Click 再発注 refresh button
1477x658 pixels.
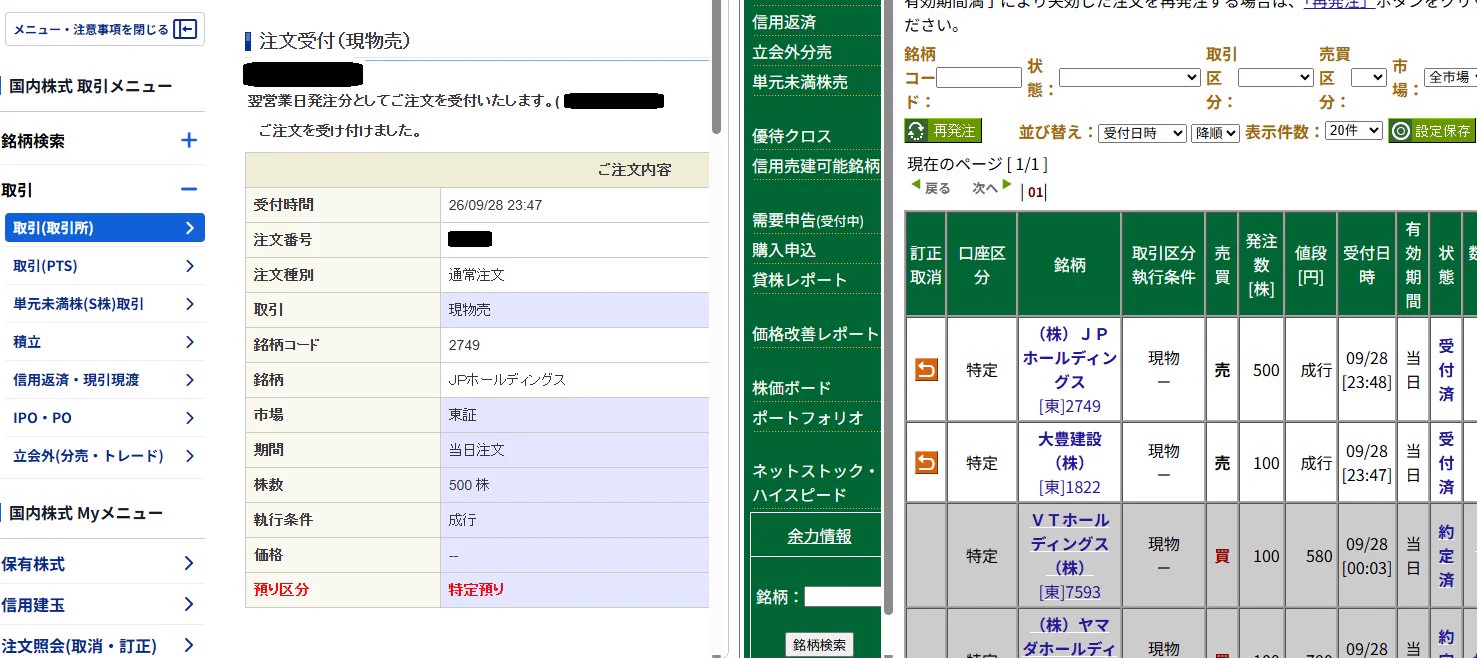click(x=943, y=131)
